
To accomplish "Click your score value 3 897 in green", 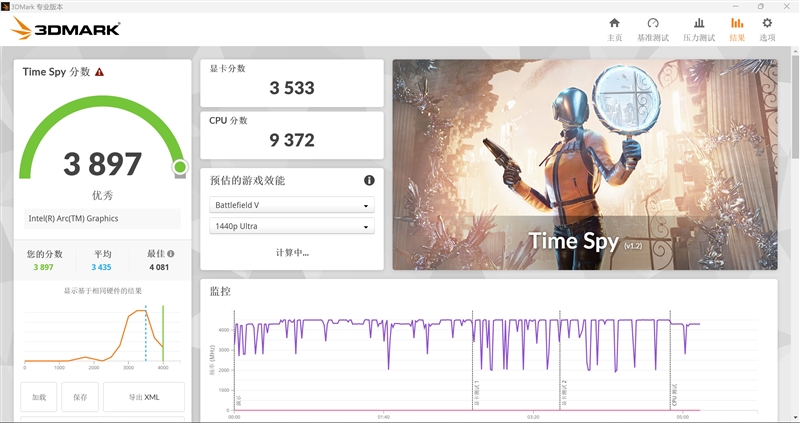I will (x=43, y=267).
